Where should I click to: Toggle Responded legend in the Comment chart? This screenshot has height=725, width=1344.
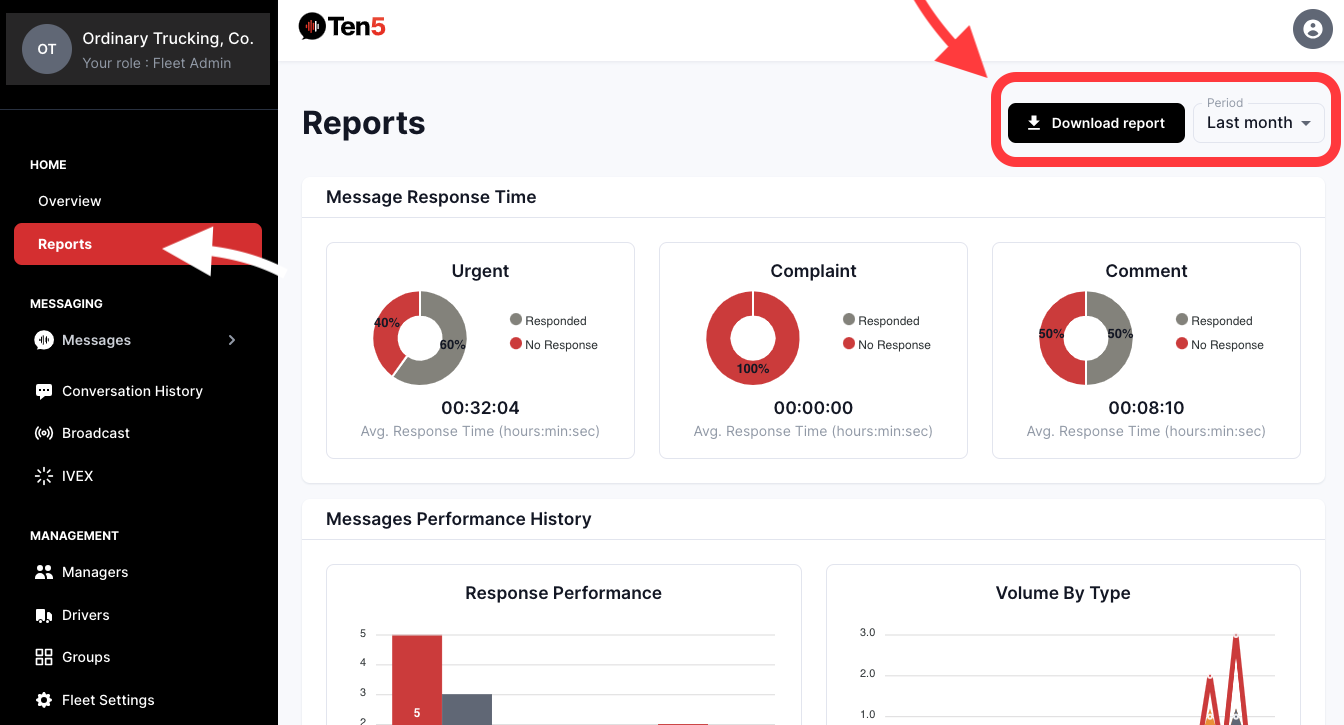pos(1214,320)
